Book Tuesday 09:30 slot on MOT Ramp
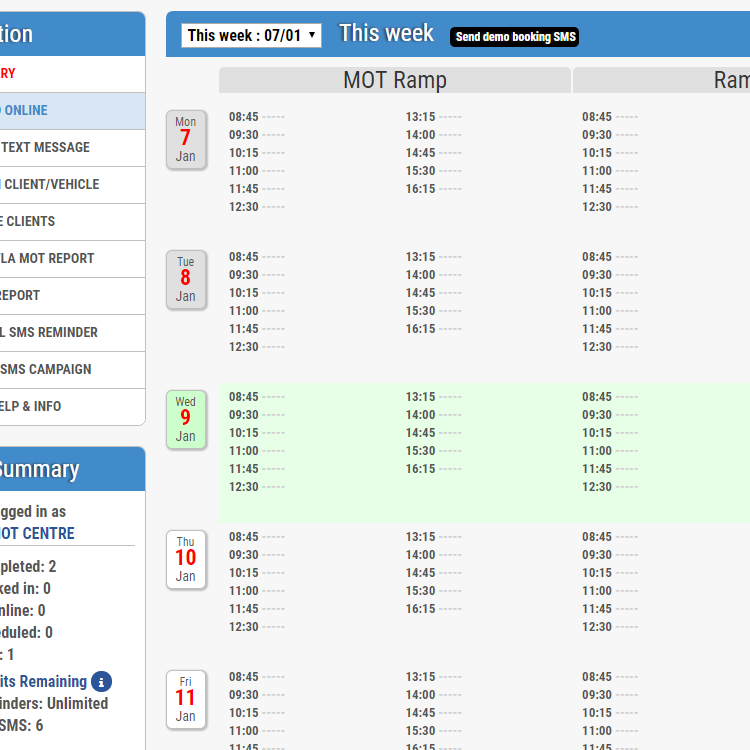Screen dimensions: 750x750 257,275
